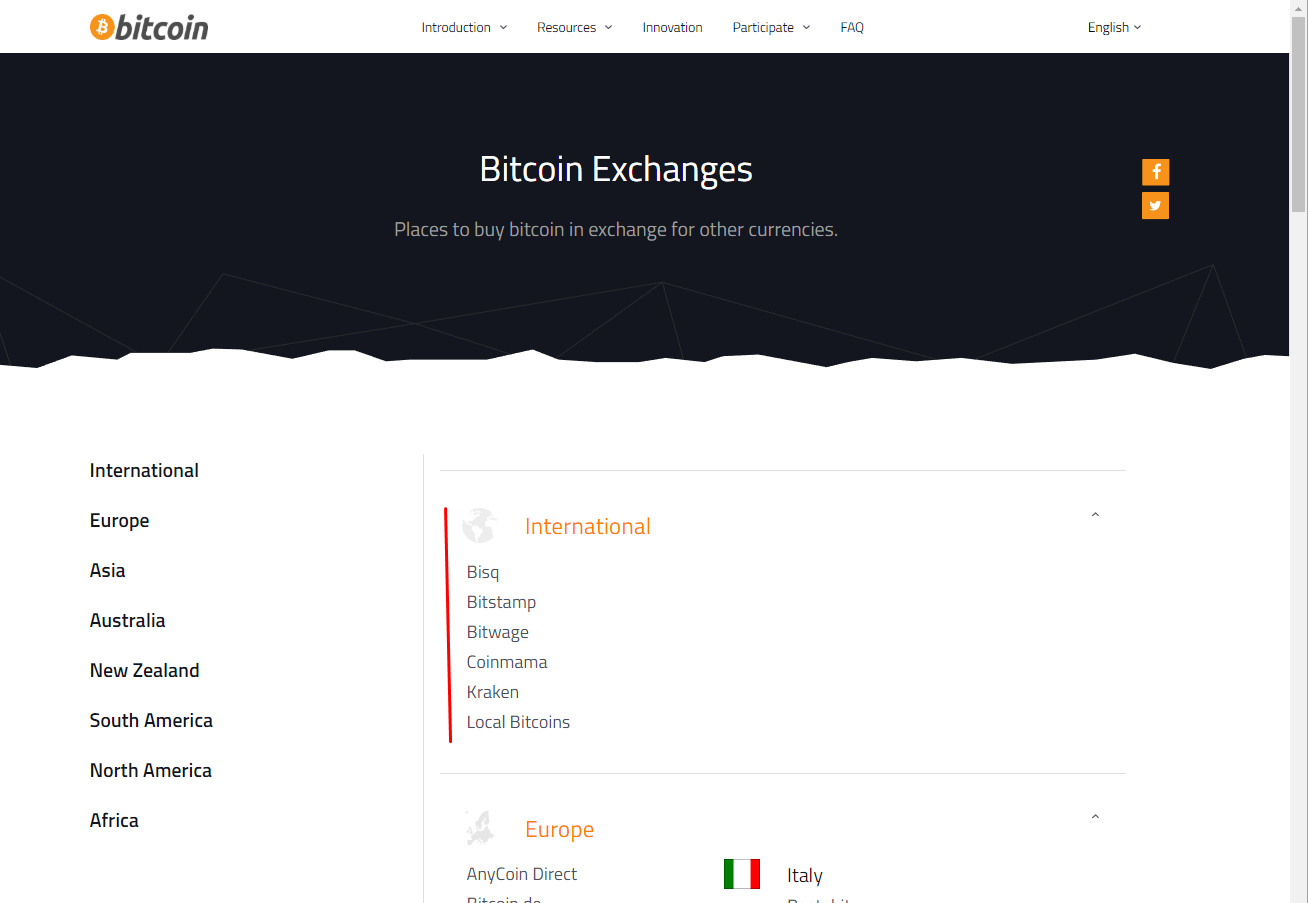This screenshot has height=903, width=1308.
Task: Open the Introduction dropdown menu
Action: [464, 27]
